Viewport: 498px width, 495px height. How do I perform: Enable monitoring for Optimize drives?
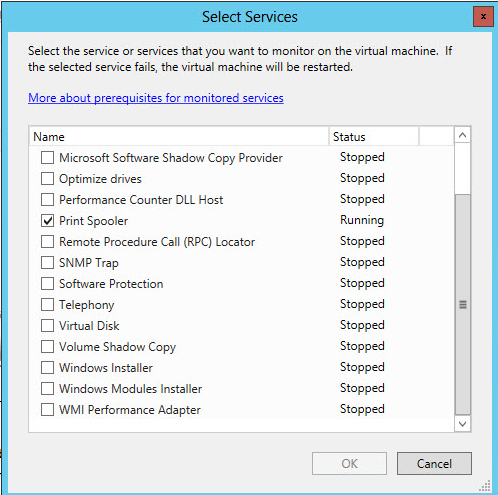(x=47, y=179)
